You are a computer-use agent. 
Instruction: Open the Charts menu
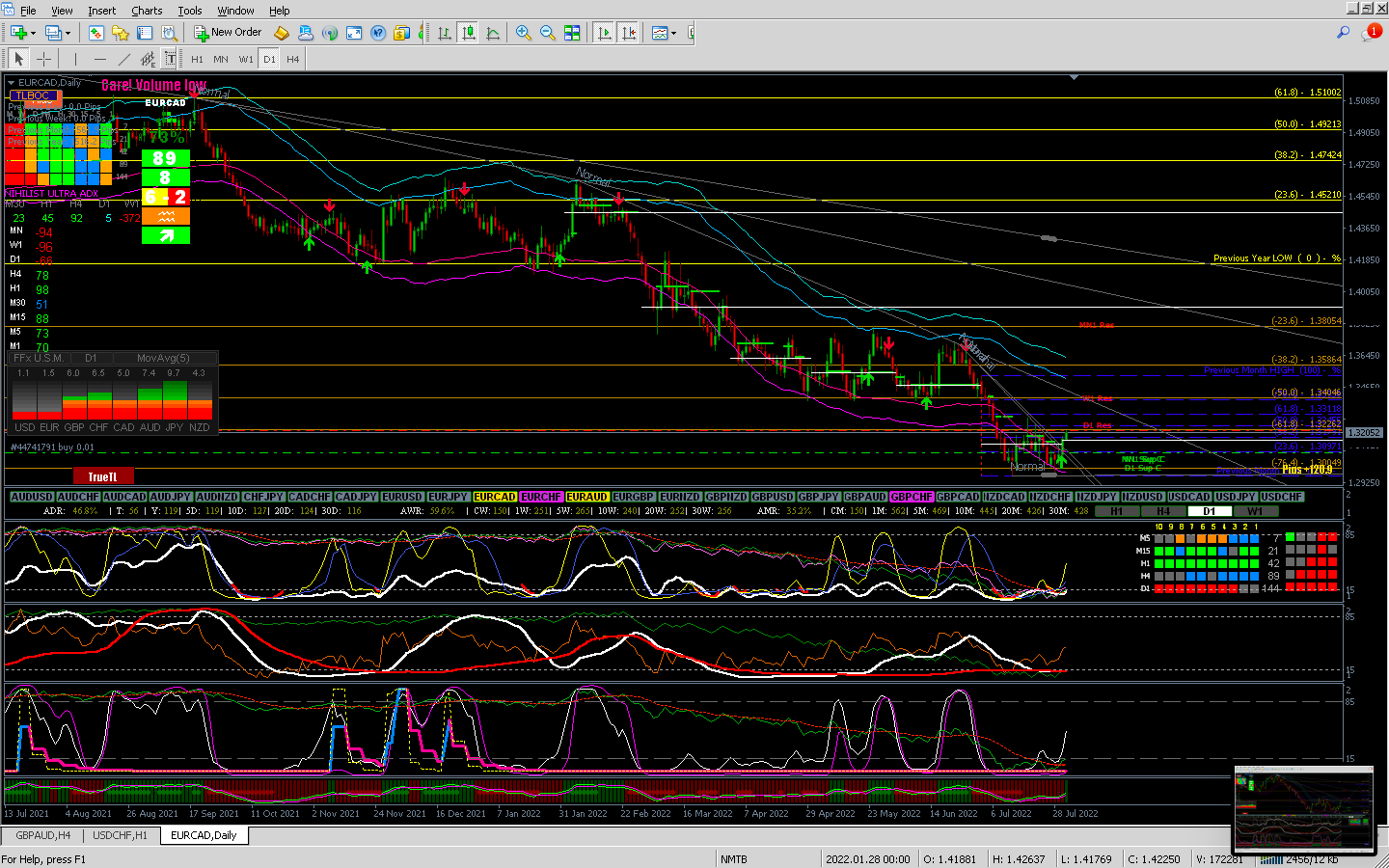coord(147,11)
